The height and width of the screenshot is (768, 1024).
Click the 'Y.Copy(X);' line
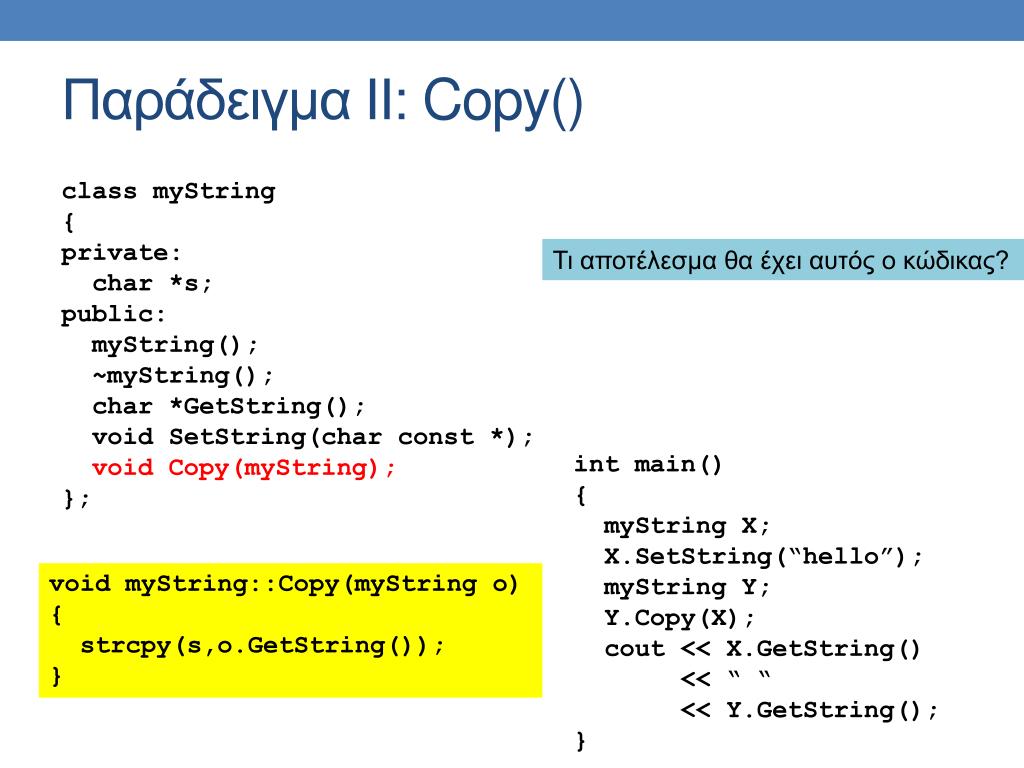tap(679, 618)
